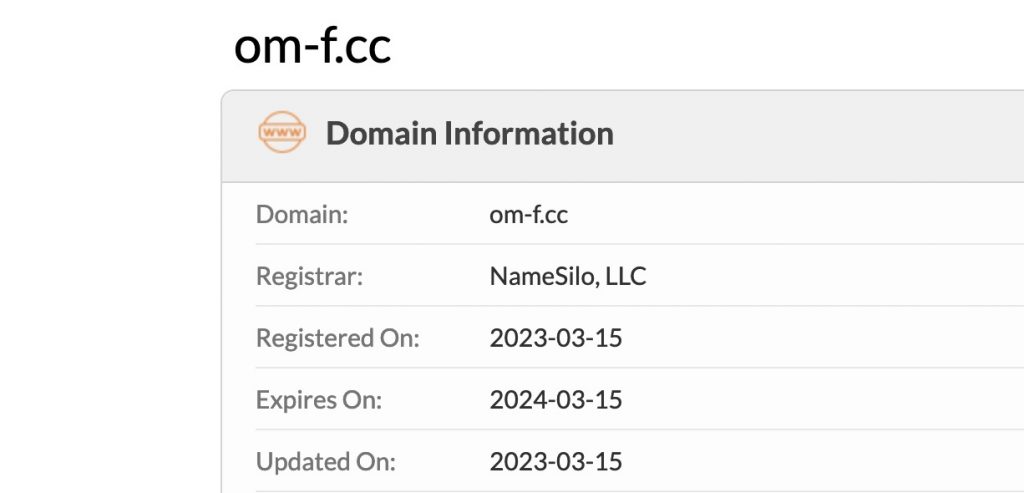The height and width of the screenshot is (493, 1024).
Task: Click the om-f.cc page title
Action: point(312,46)
